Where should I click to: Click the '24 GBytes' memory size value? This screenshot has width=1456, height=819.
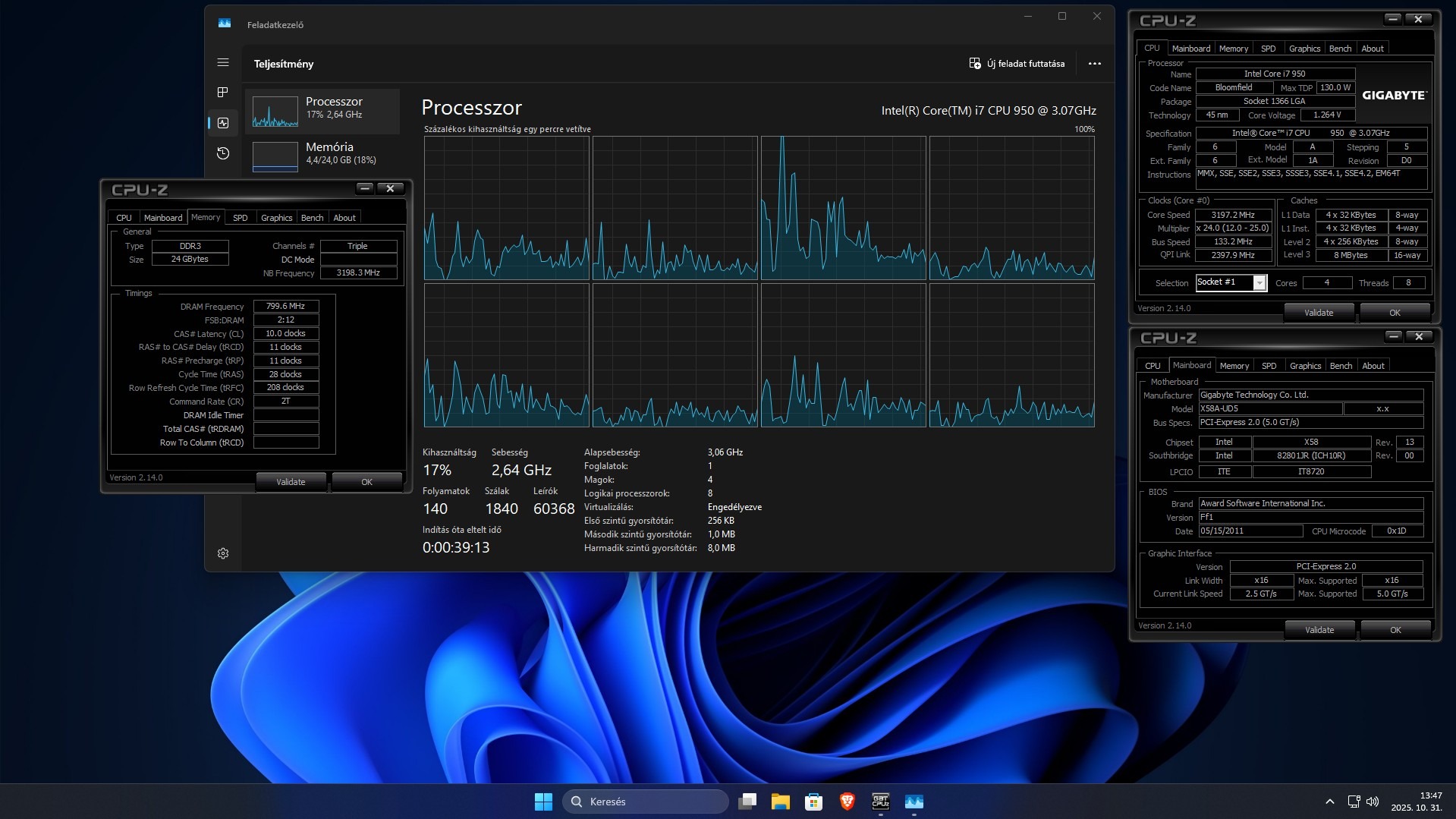[x=190, y=259]
